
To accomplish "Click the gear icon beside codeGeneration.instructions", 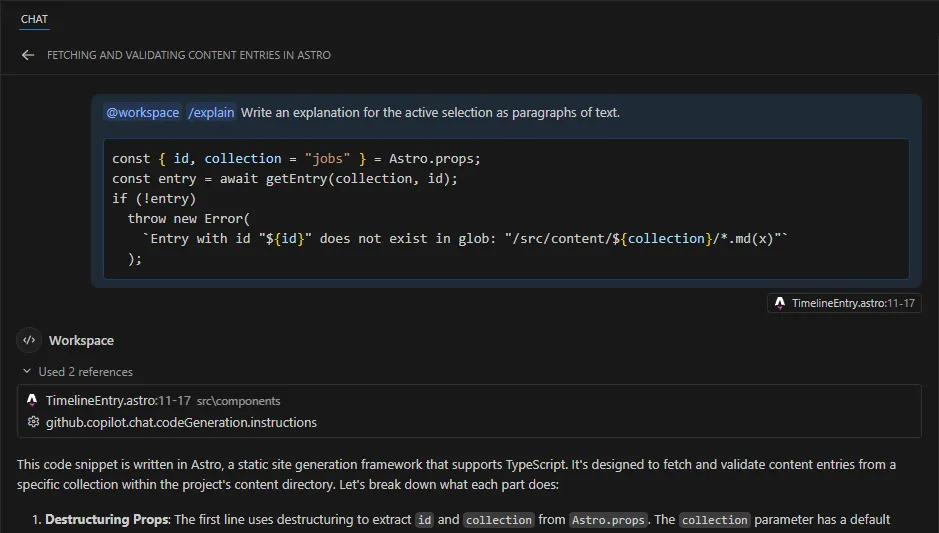I will coord(34,422).
